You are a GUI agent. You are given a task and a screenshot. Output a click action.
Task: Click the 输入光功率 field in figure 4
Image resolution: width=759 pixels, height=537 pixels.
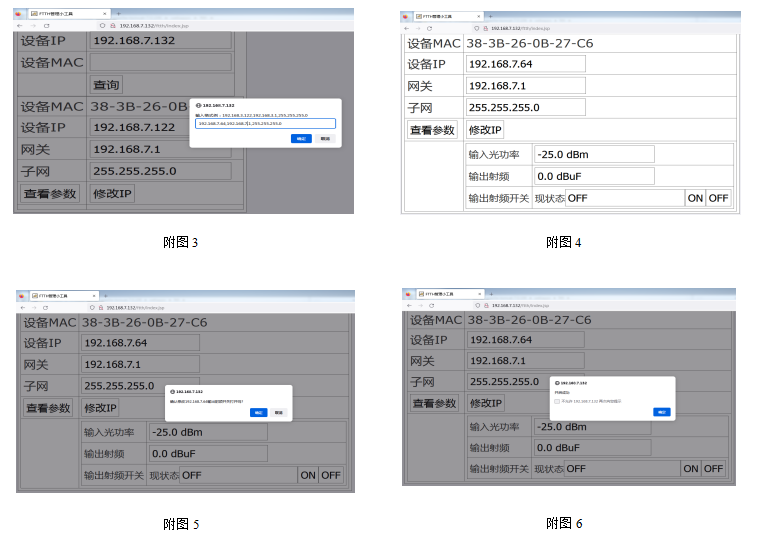click(x=594, y=154)
